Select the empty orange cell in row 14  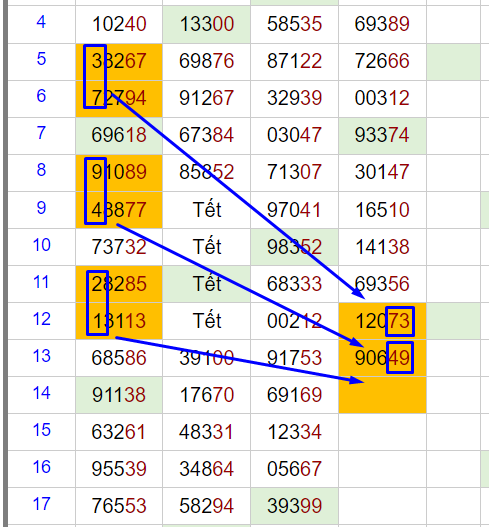(382, 395)
